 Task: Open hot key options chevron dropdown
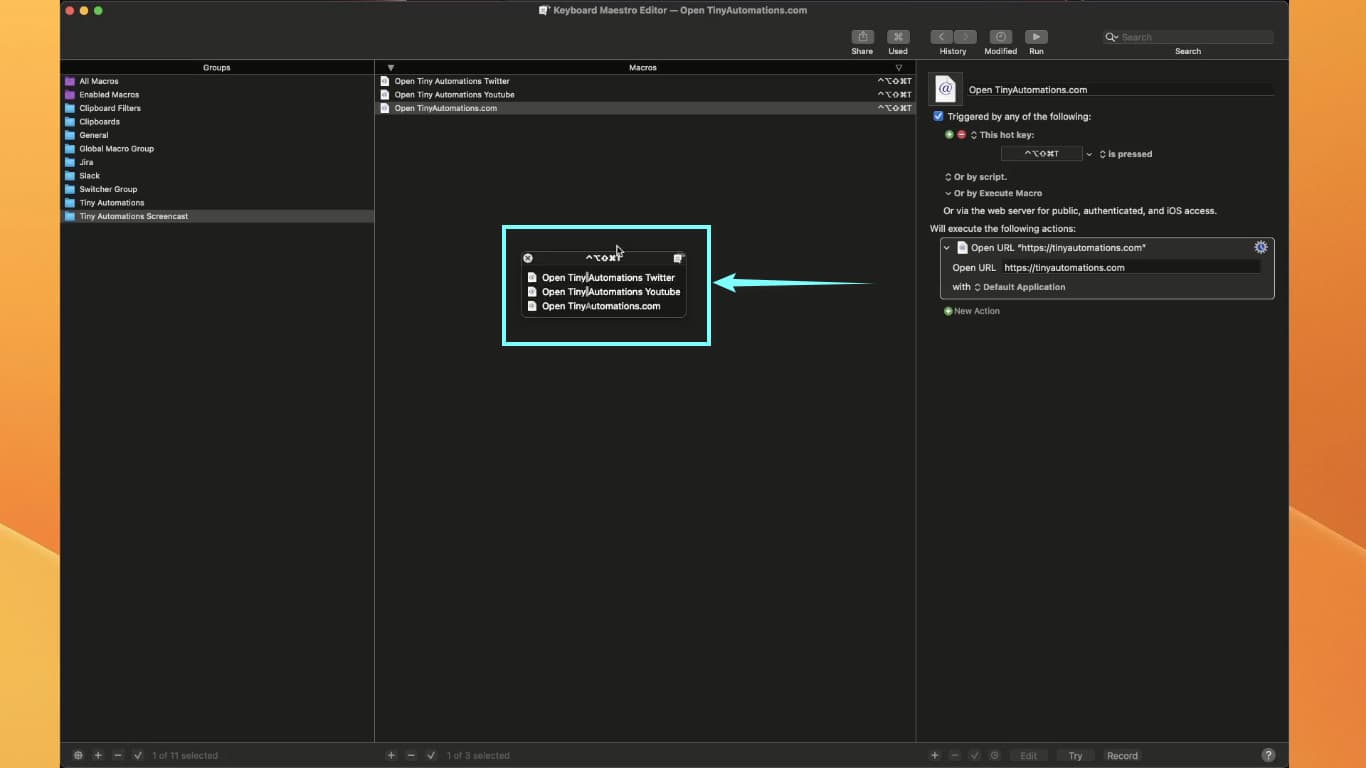(1089, 154)
